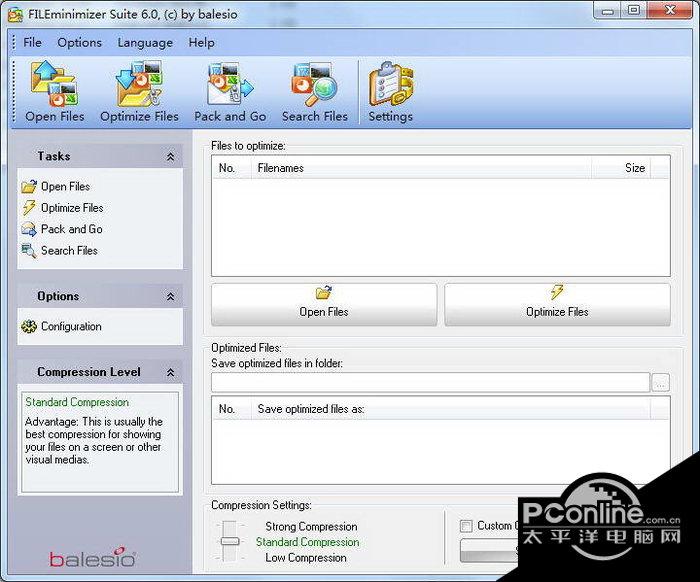This screenshot has width=700, height=582.
Task: Open the File menu
Action: [x=32, y=42]
